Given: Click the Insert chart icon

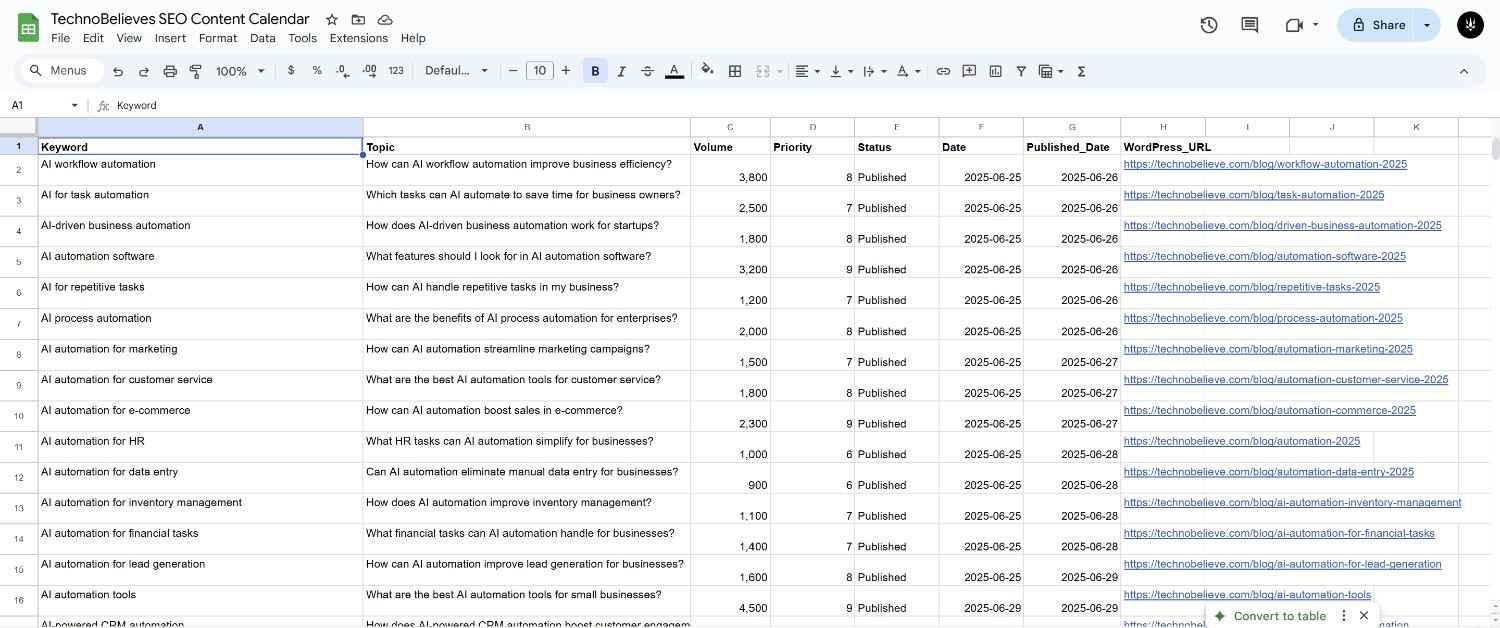Looking at the screenshot, I should point(995,71).
